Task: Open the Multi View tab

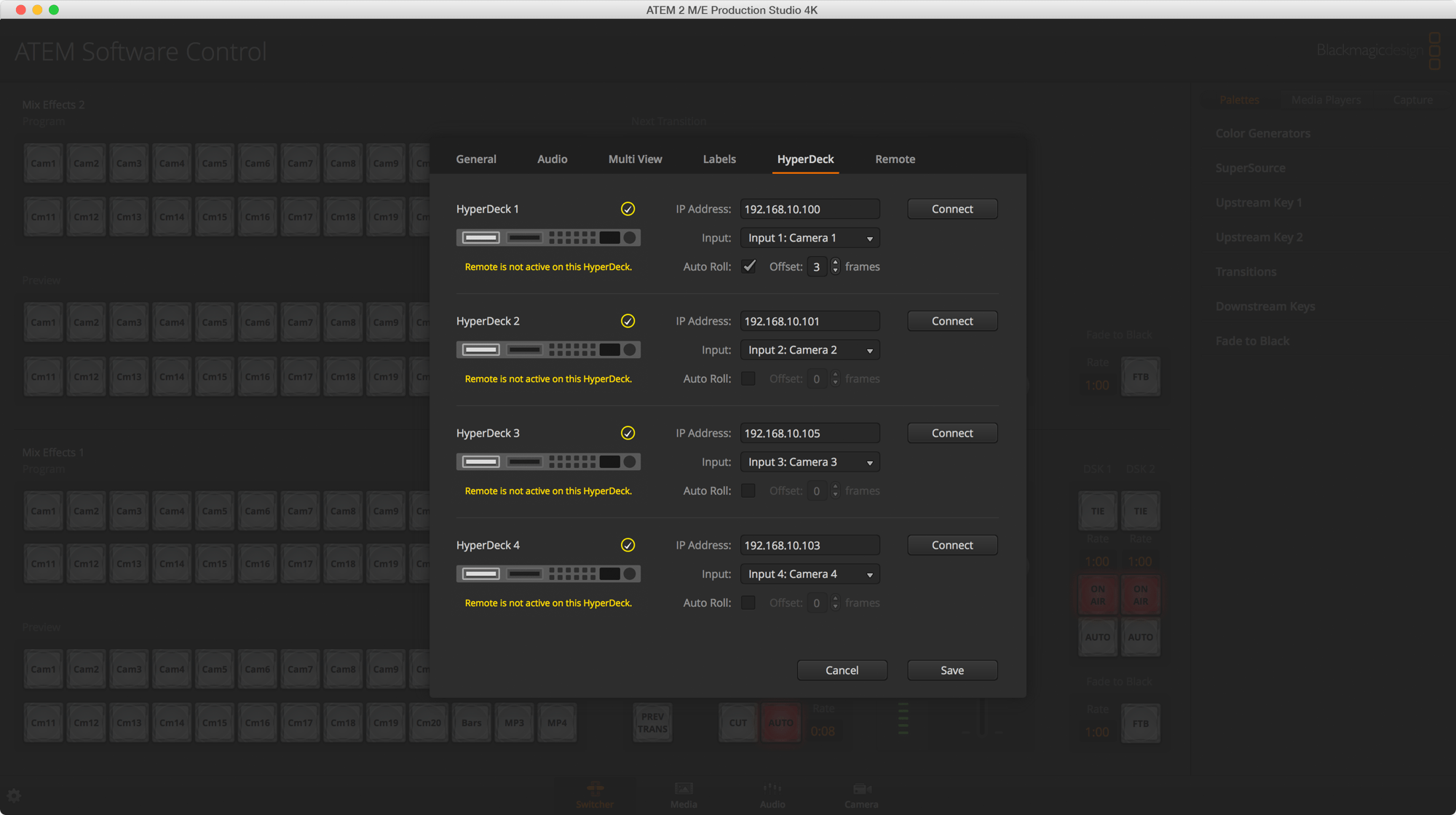Action: click(635, 159)
